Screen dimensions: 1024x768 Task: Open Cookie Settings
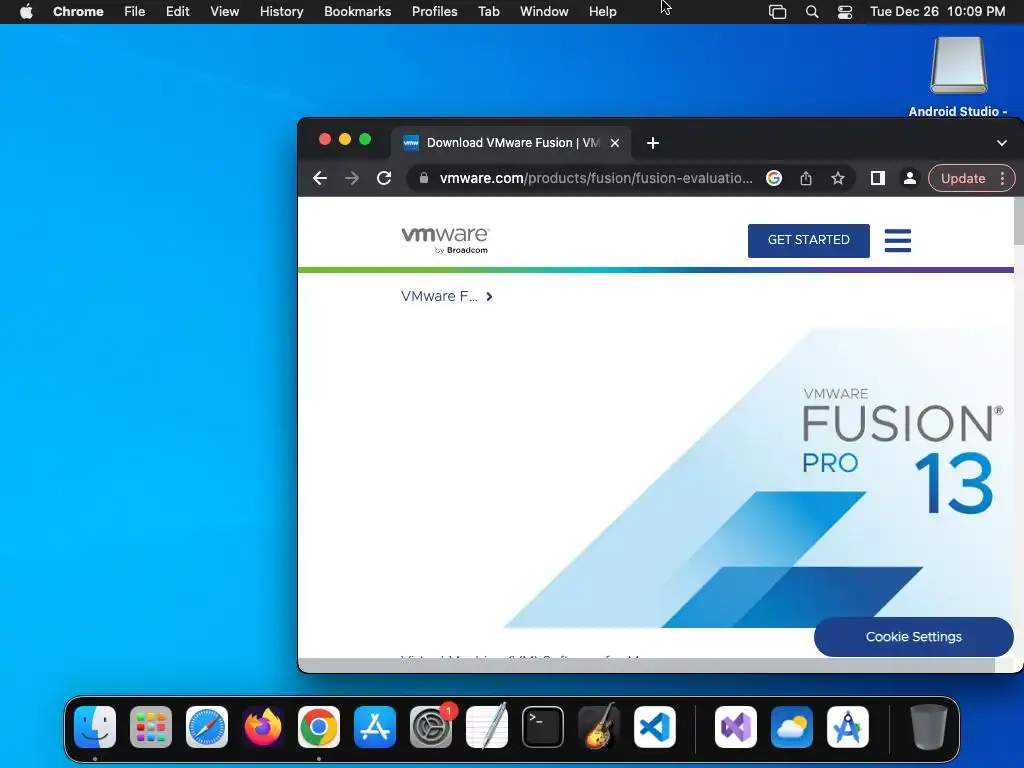coord(914,637)
